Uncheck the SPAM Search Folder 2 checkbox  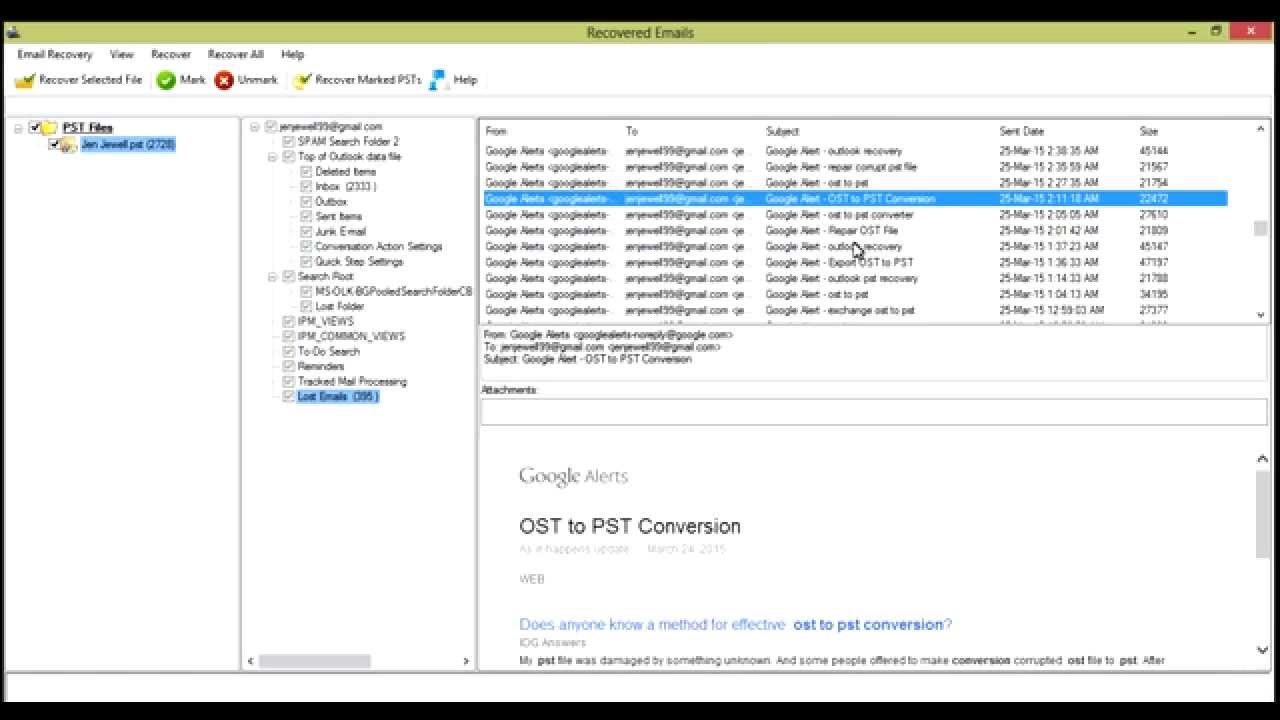pos(288,142)
